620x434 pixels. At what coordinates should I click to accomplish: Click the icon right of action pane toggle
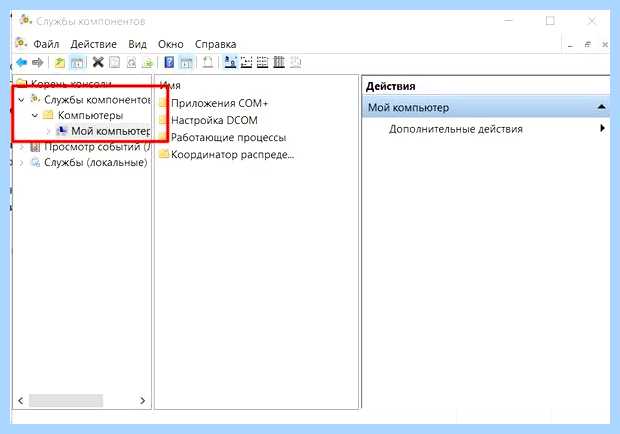tap(208, 62)
